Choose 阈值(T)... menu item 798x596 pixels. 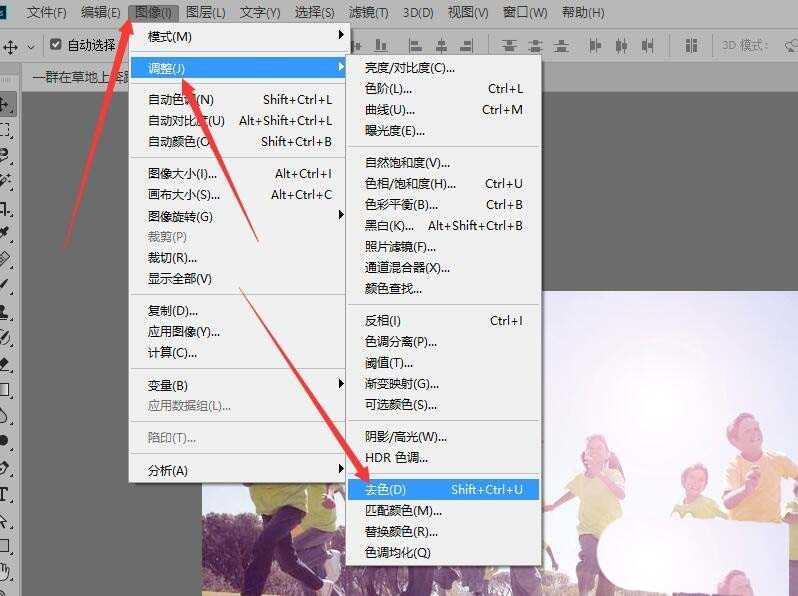(x=443, y=363)
